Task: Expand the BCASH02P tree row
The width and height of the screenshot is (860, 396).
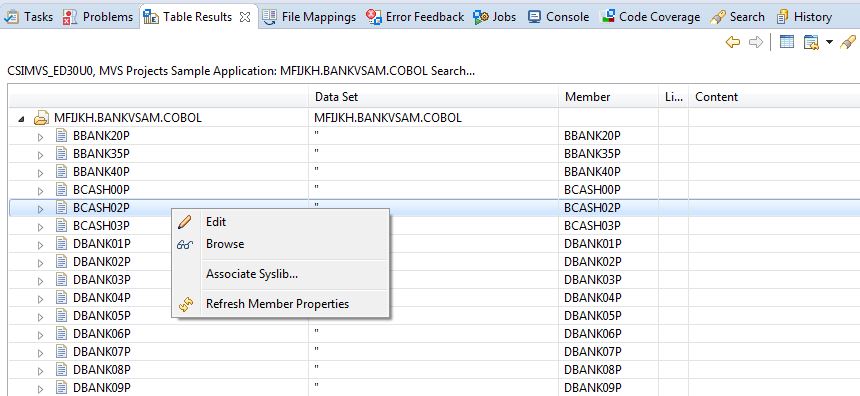Action: point(40,209)
